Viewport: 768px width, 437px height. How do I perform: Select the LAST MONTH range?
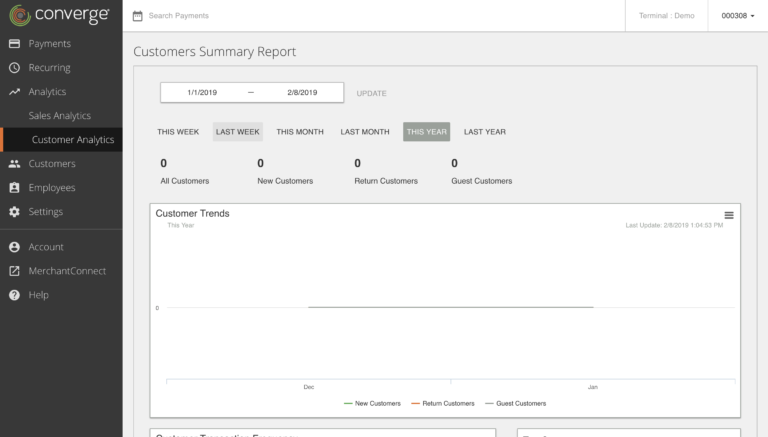365,132
